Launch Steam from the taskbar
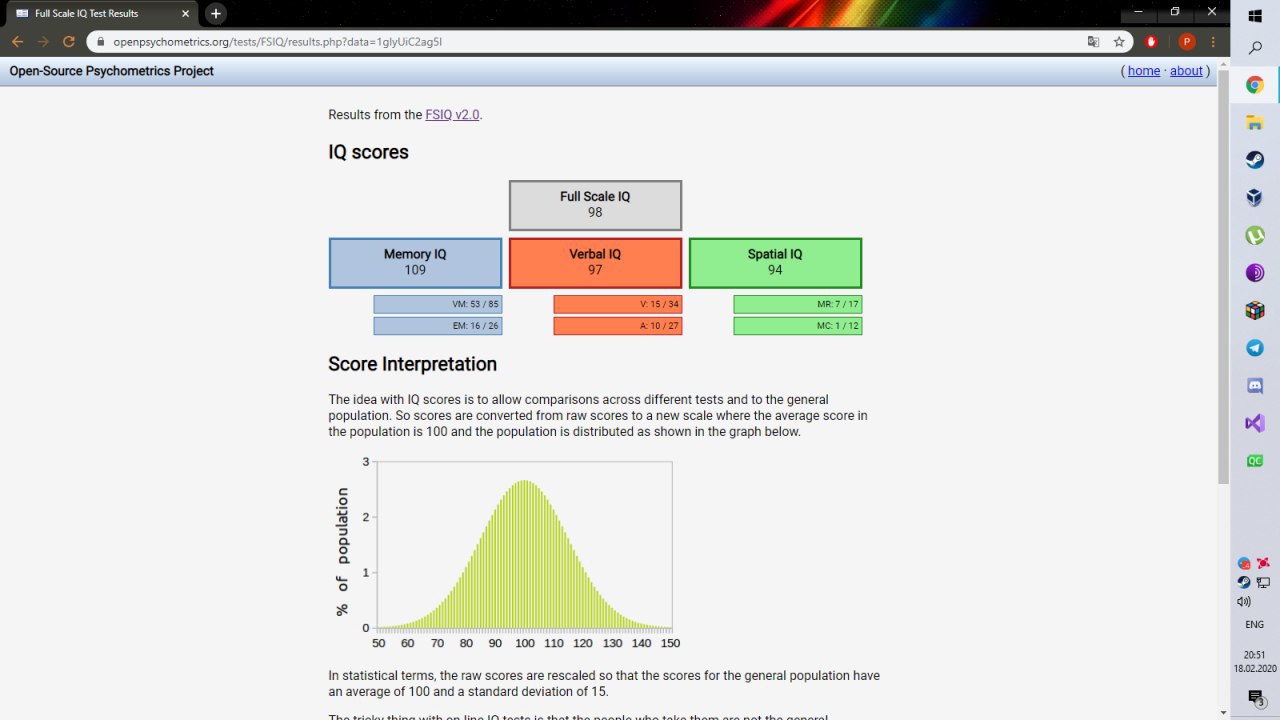This screenshot has width=1280, height=720. coord(1255,160)
